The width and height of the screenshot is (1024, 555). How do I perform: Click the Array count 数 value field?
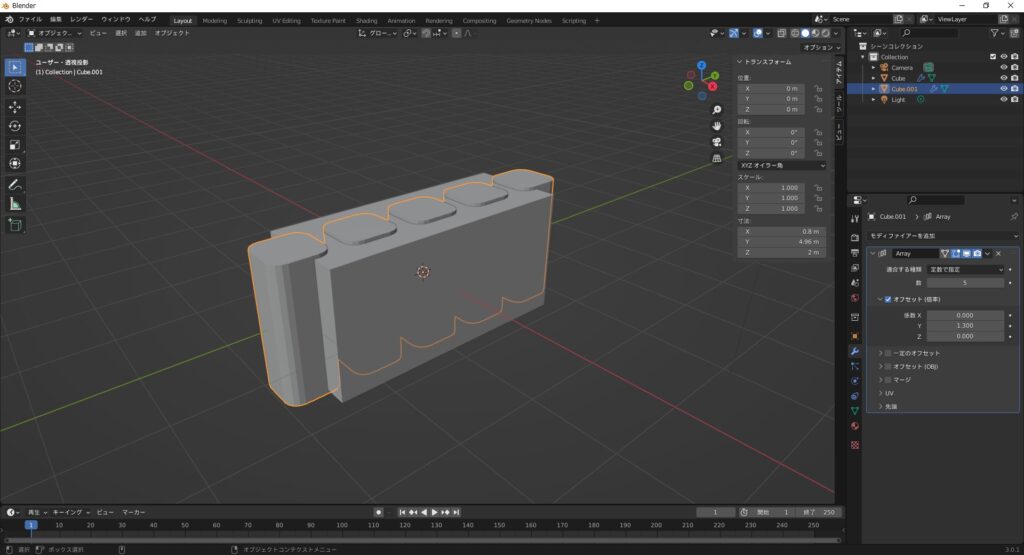[x=966, y=283]
